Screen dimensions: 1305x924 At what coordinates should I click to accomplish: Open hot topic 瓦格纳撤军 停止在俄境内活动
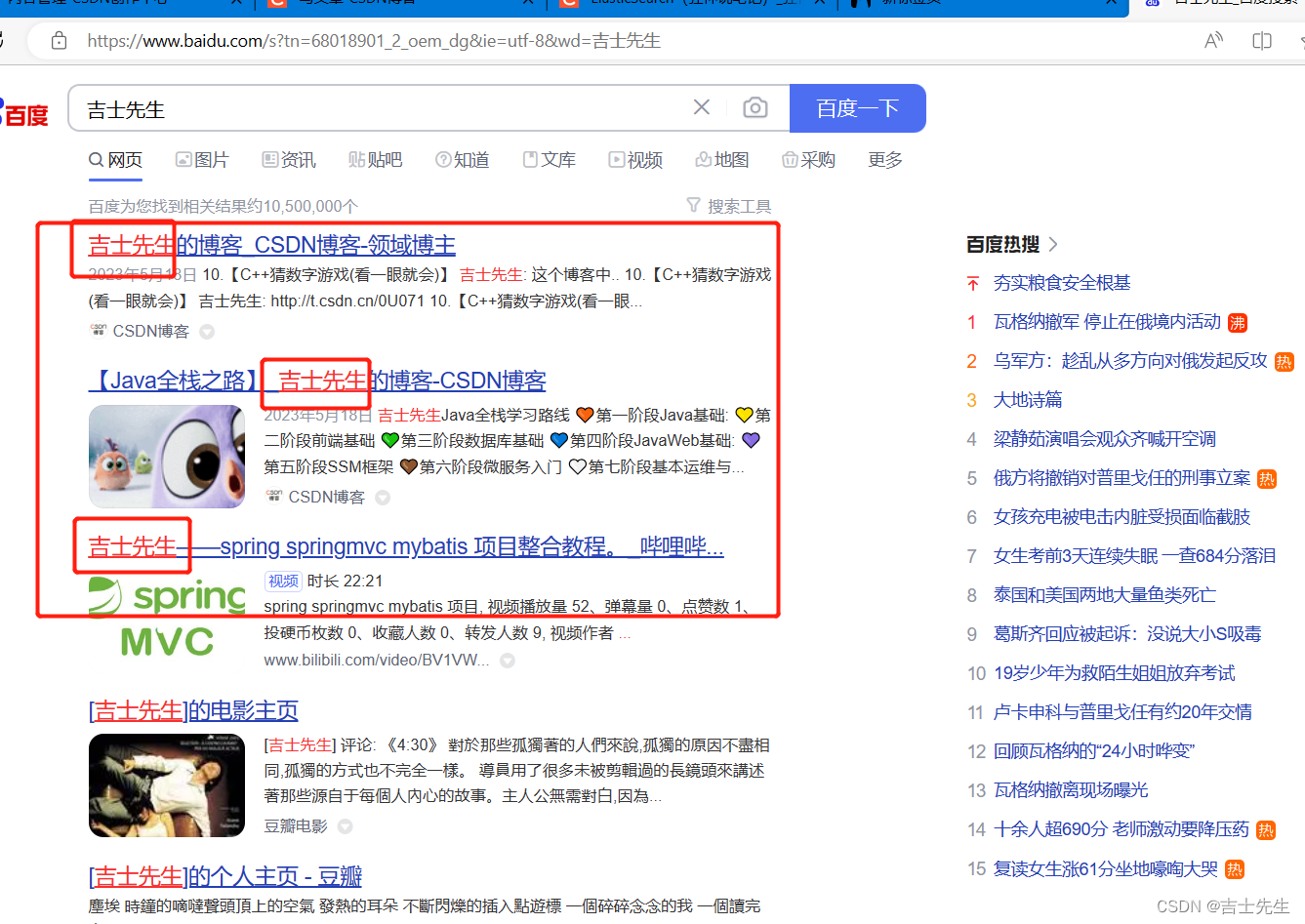[1107, 322]
